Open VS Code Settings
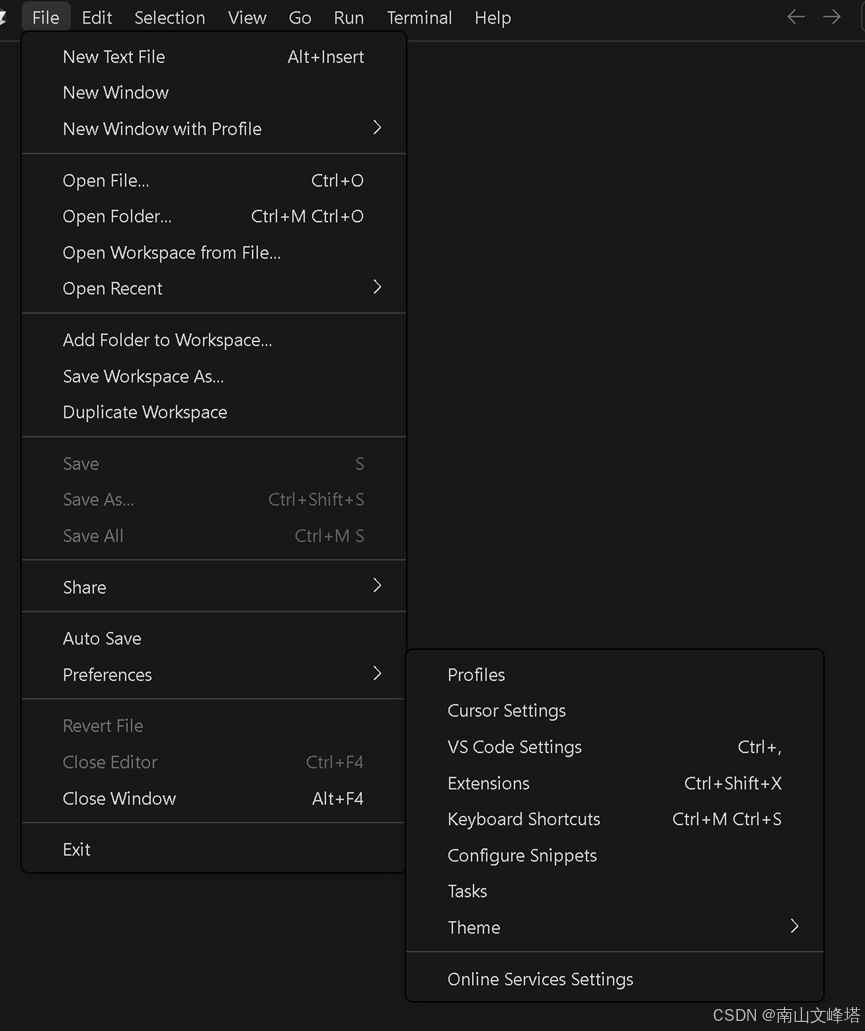Screen dimensions: 865x1031 (x=514, y=747)
